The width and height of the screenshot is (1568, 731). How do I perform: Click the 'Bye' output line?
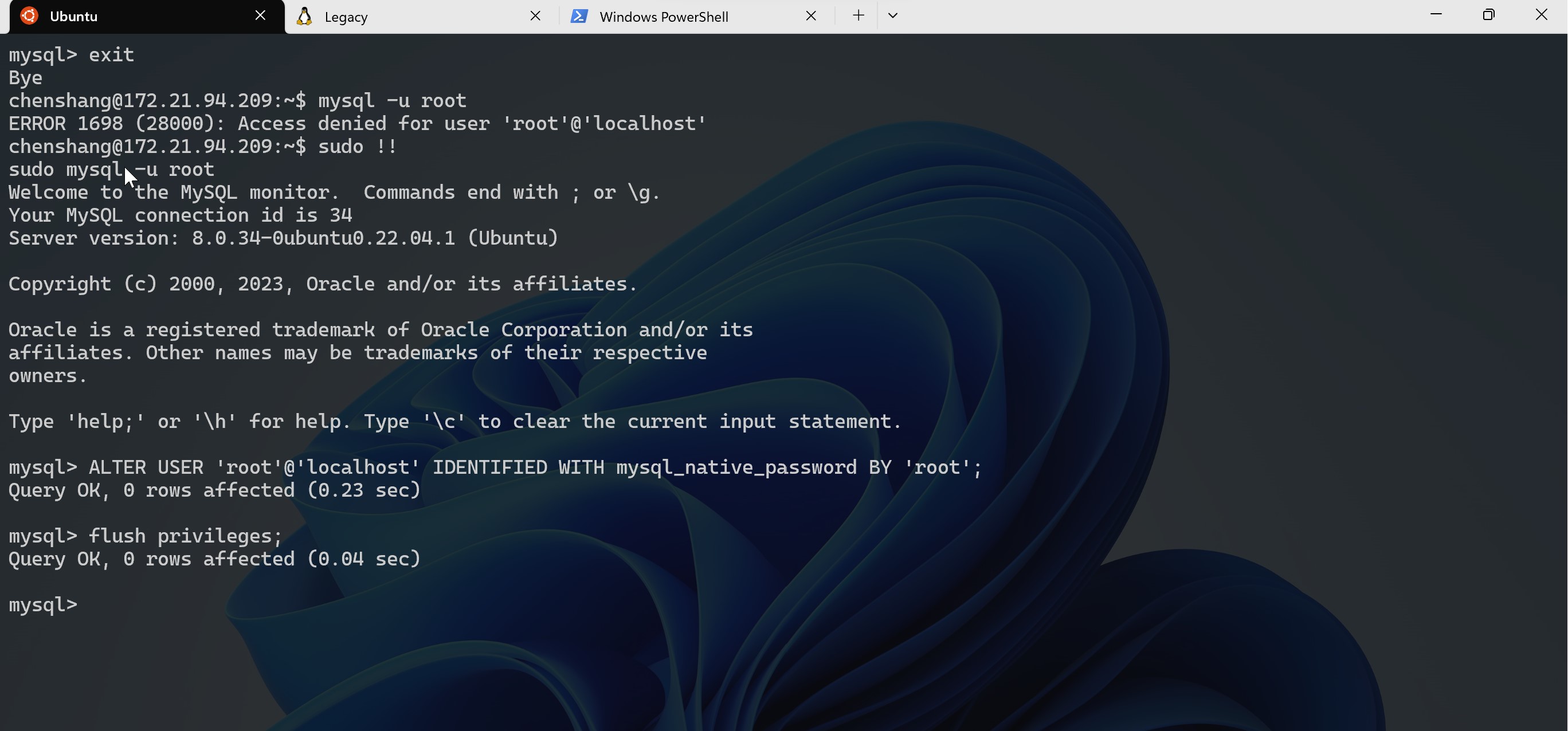(x=26, y=78)
